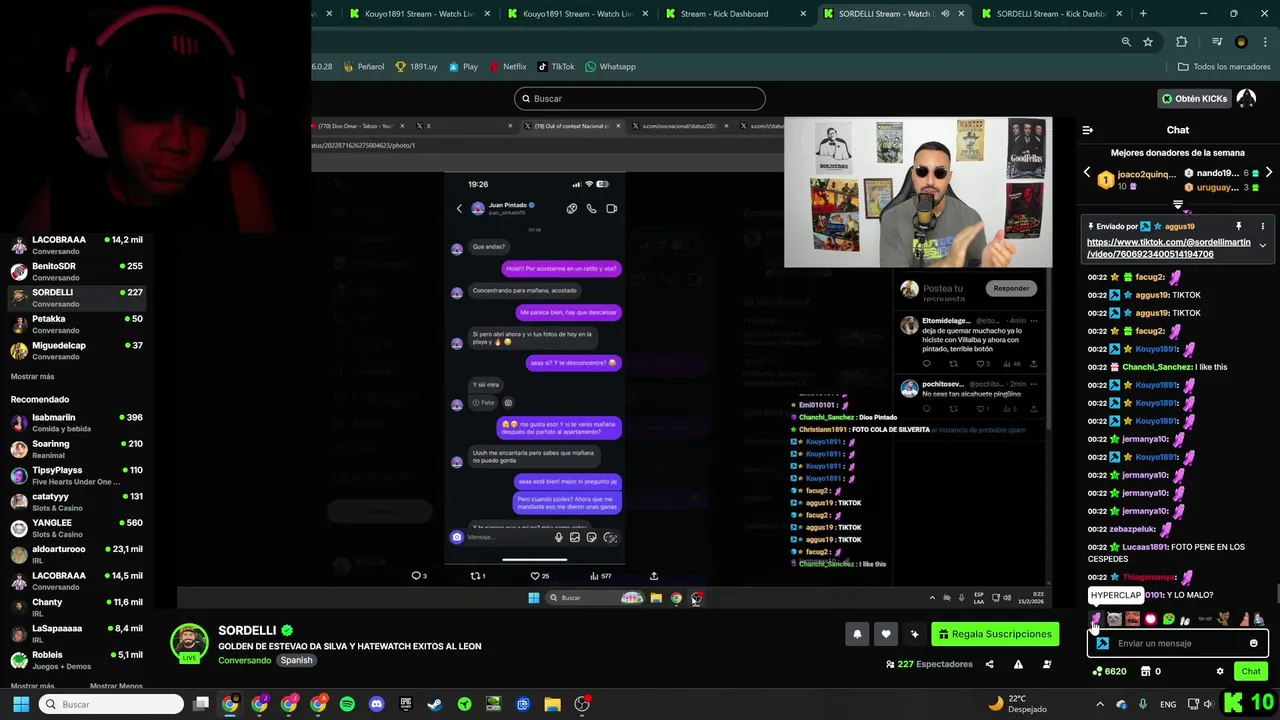Image resolution: width=1280 pixels, height=720 pixels.
Task: Open a new browser tab
Action: 1143,14
